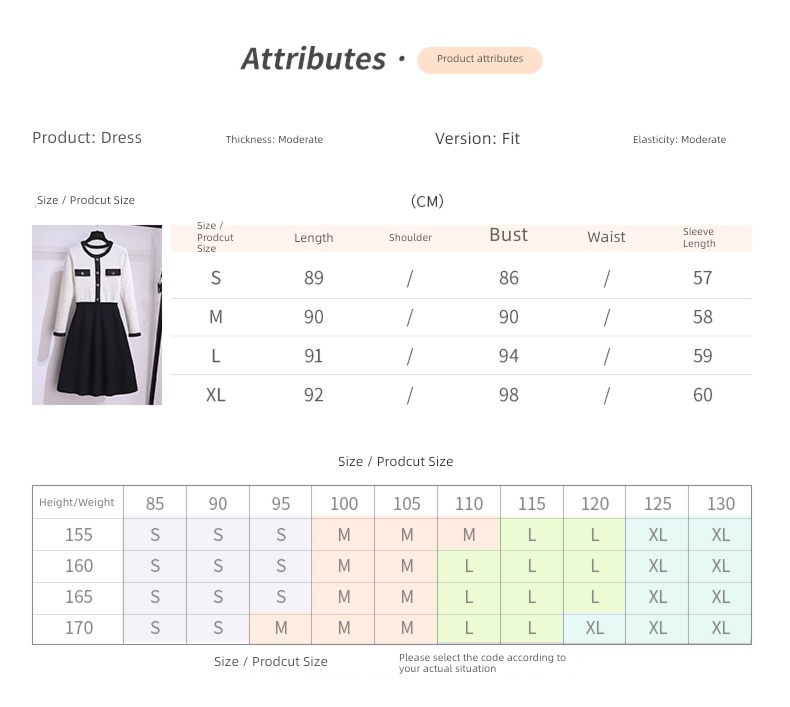Click the 'Elasticity: Moderate' label
The width and height of the screenshot is (790, 707).
pos(679,139)
